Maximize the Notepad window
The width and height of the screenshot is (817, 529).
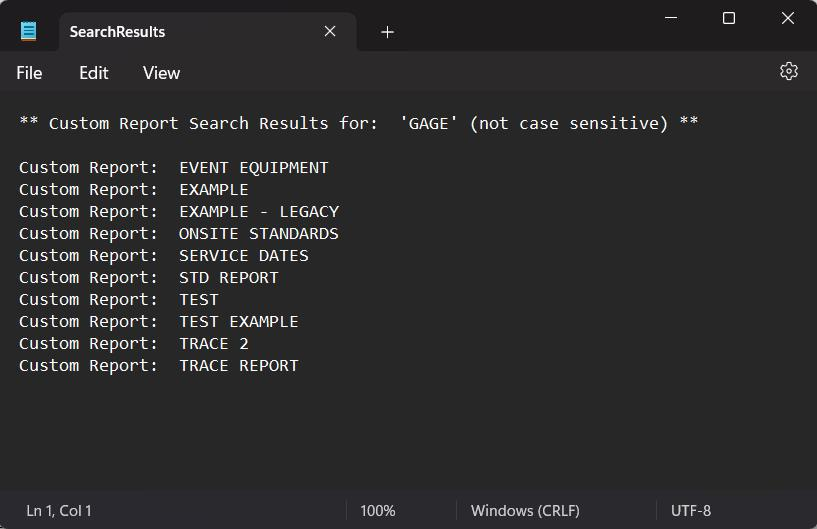pyautogui.click(x=729, y=18)
